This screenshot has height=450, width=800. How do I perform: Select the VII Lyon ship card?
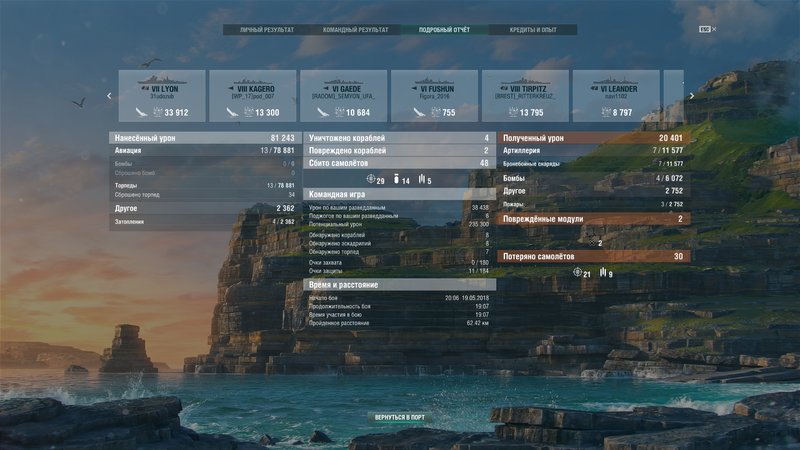[x=162, y=96]
